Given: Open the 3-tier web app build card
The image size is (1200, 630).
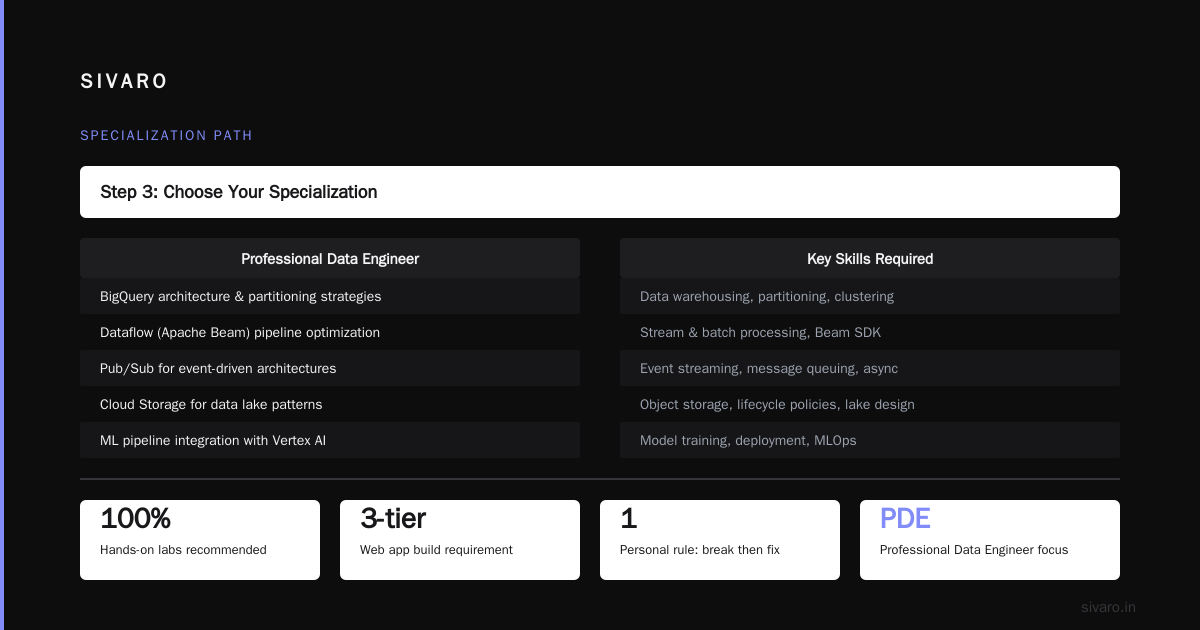Looking at the screenshot, I should click(460, 540).
